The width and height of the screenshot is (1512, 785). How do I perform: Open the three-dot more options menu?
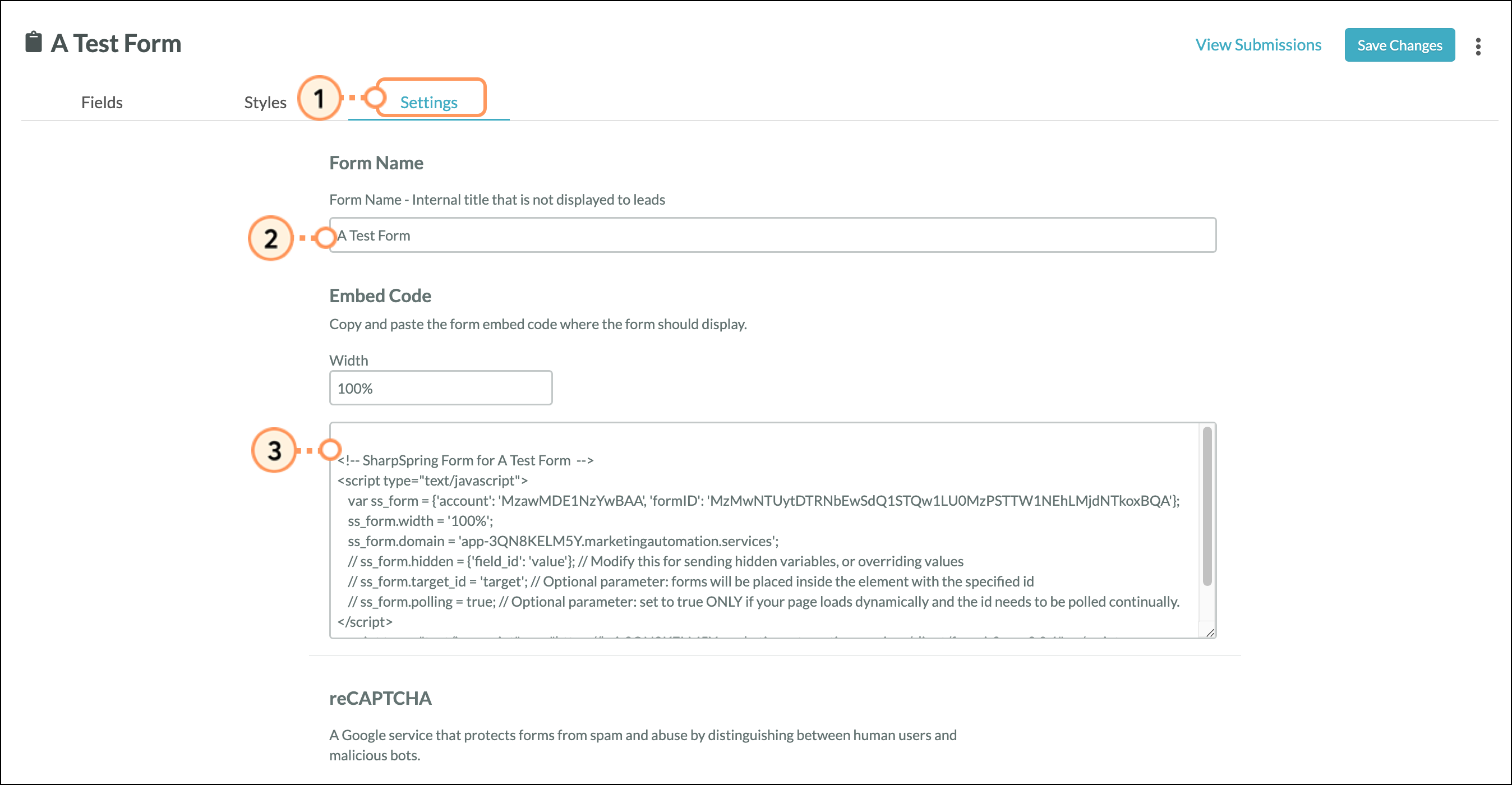point(1477,46)
